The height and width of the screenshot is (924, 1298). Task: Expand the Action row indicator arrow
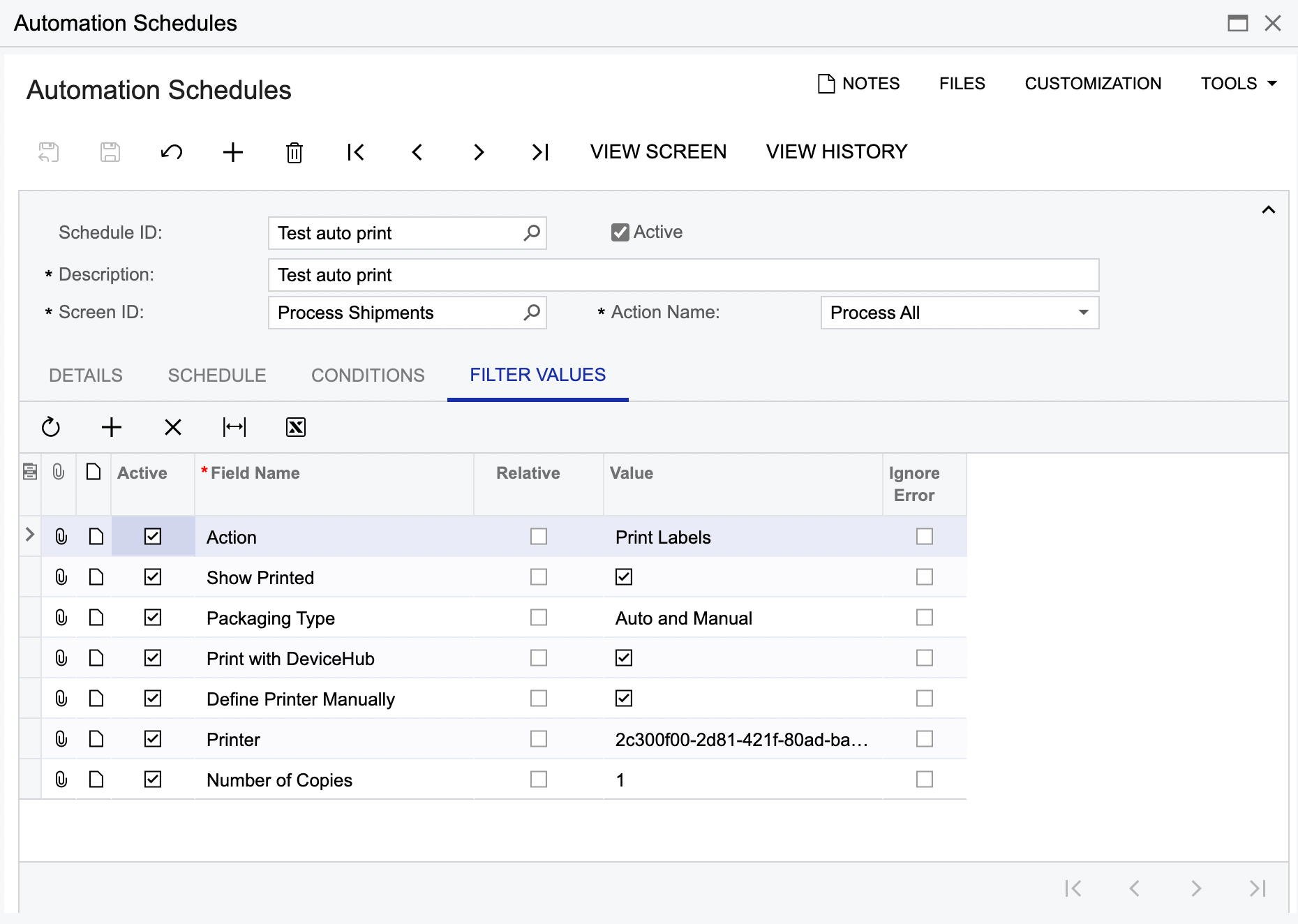pos(30,535)
